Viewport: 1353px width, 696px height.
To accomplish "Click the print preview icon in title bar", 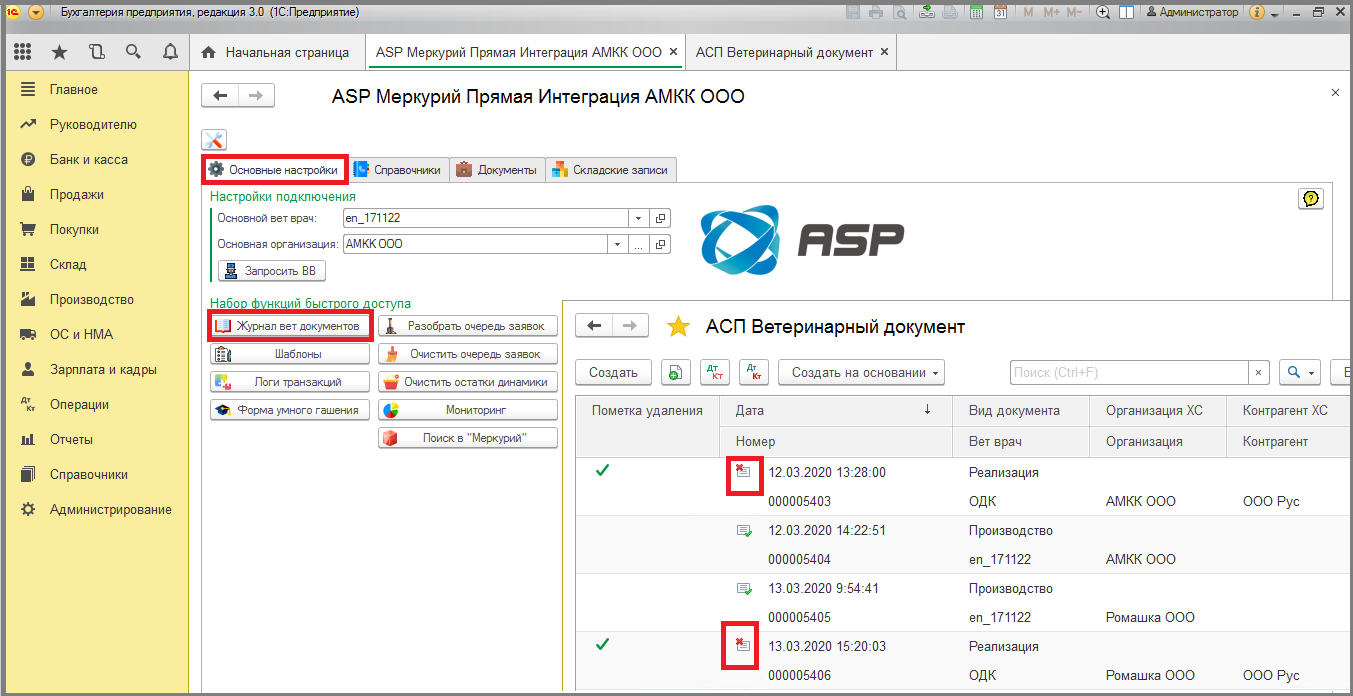I will coord(900,12).
